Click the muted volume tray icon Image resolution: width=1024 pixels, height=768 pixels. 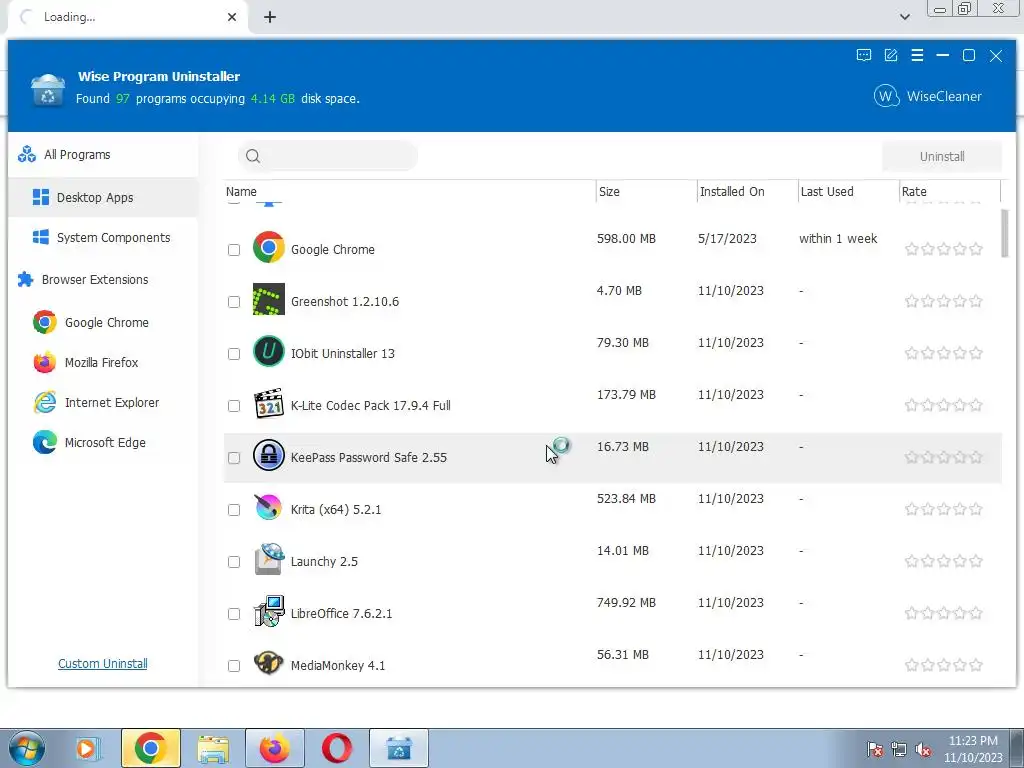click(x=923, y=750)
